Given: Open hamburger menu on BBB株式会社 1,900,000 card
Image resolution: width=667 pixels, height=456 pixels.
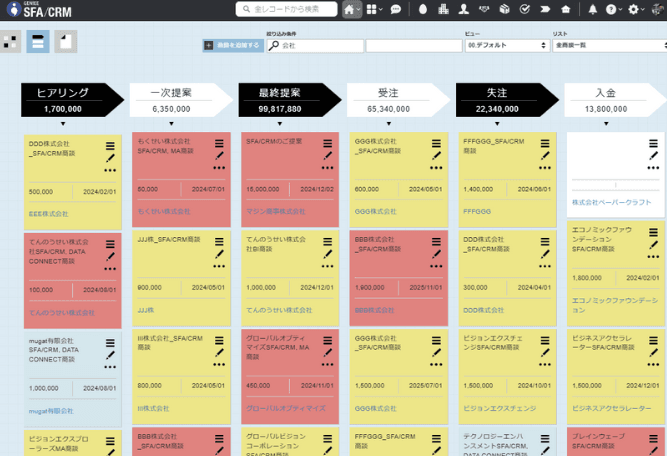Looking at the screenshot, I should point(436,242).
